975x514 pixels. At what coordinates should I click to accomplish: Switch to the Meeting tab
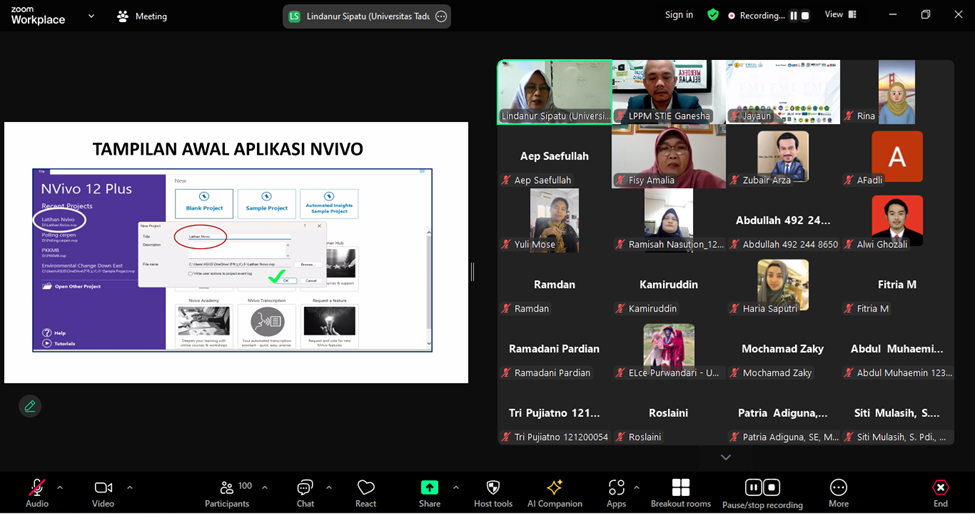coord(142,16)
